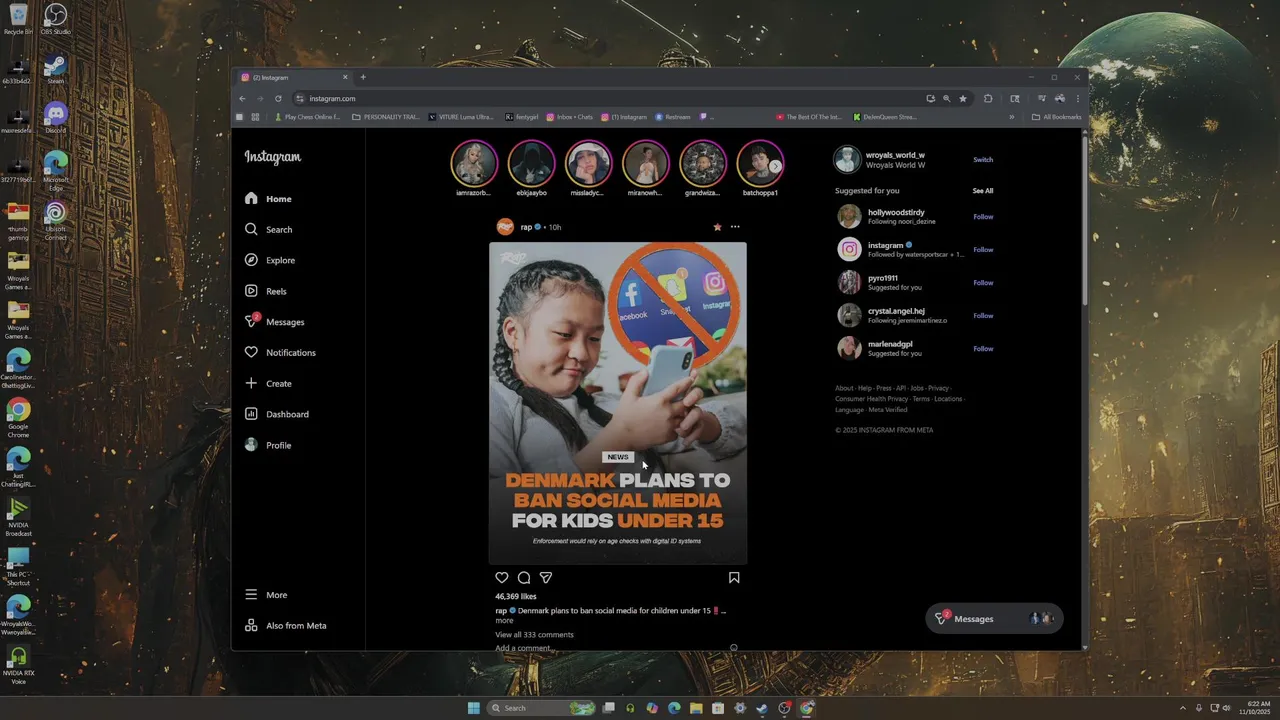View ebkjaaybo story

click(x=531, y=163)
